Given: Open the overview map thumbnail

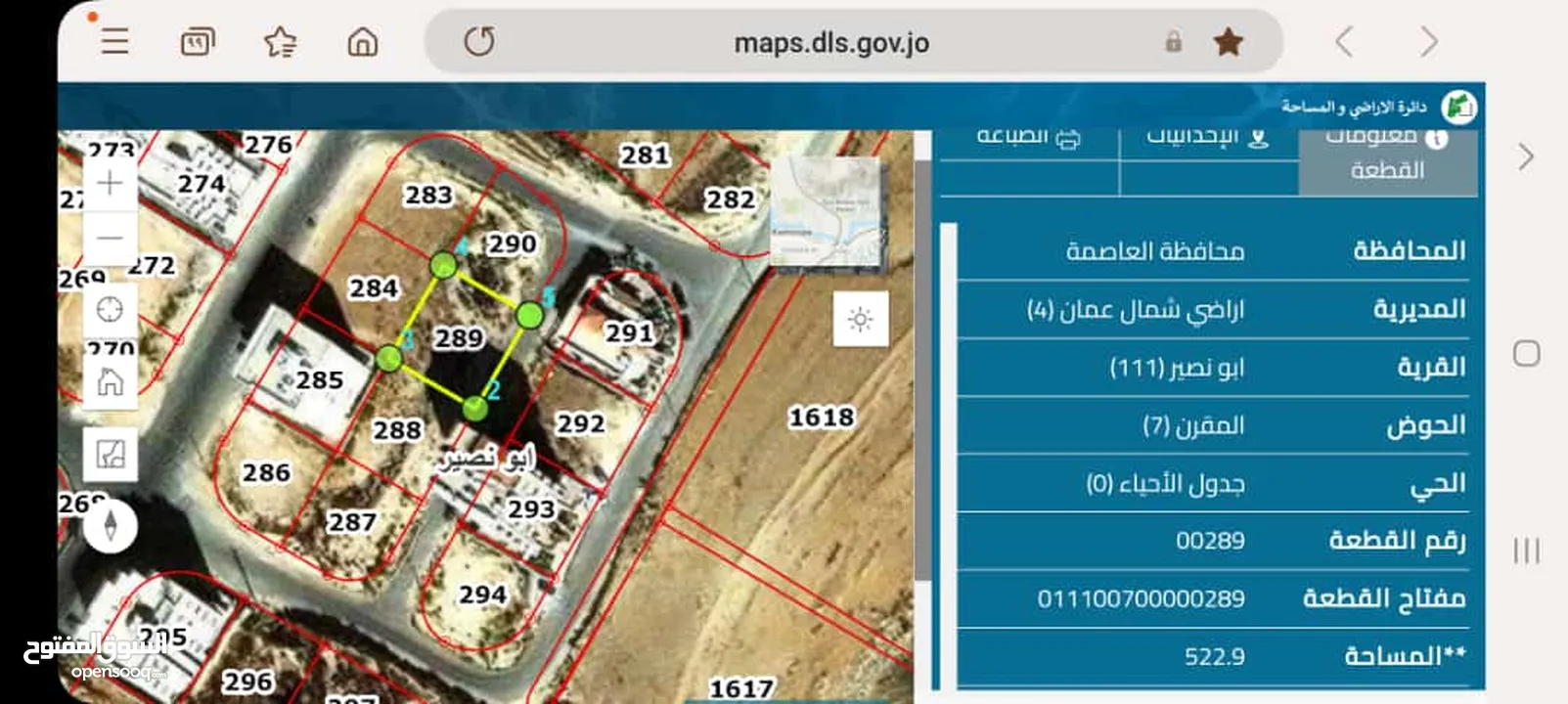Looking at the screenshot, I should [x=827, y=212].
